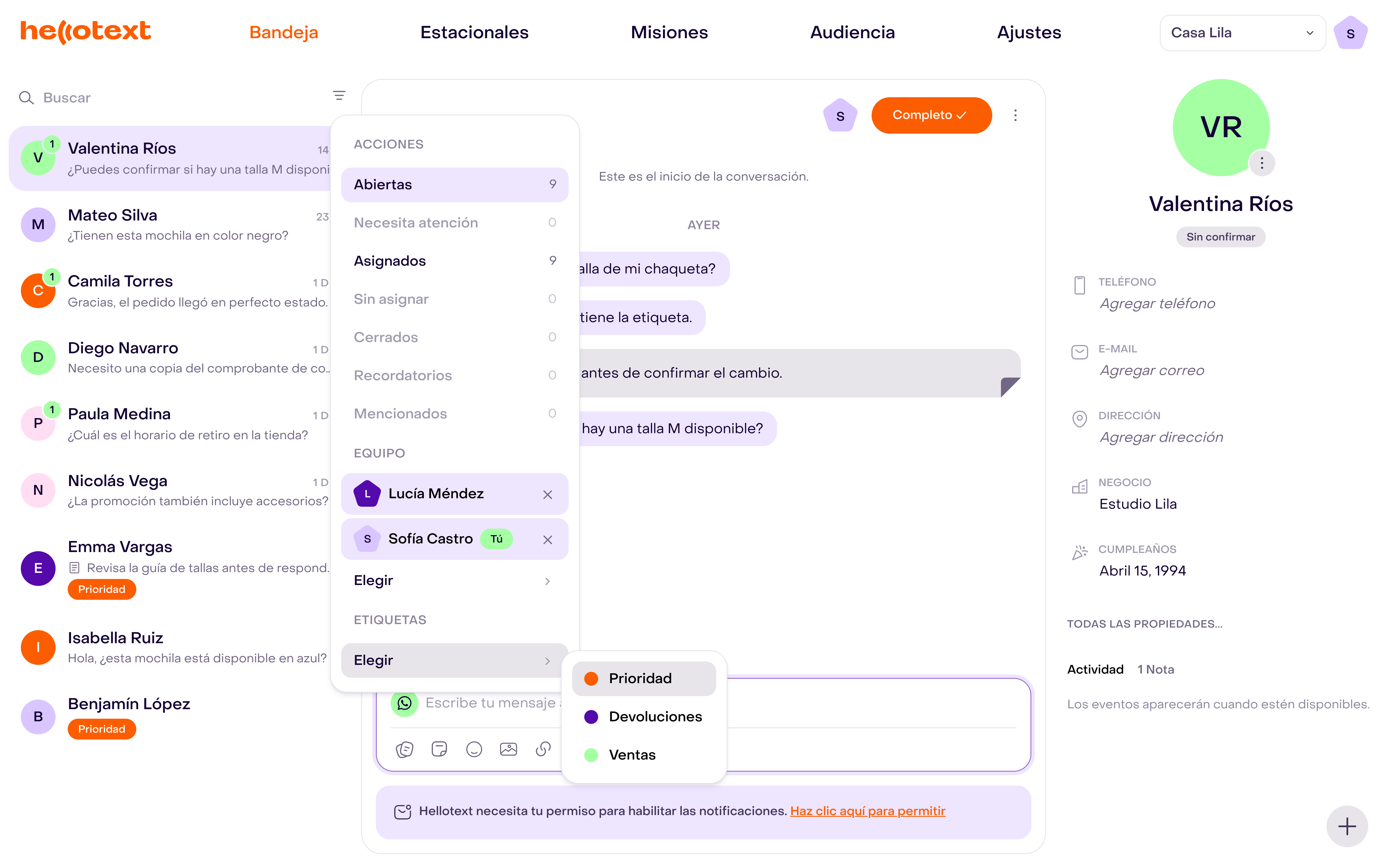Focus the Buscar search field
The image size is (1389, 868).
[x=172, y=98]
